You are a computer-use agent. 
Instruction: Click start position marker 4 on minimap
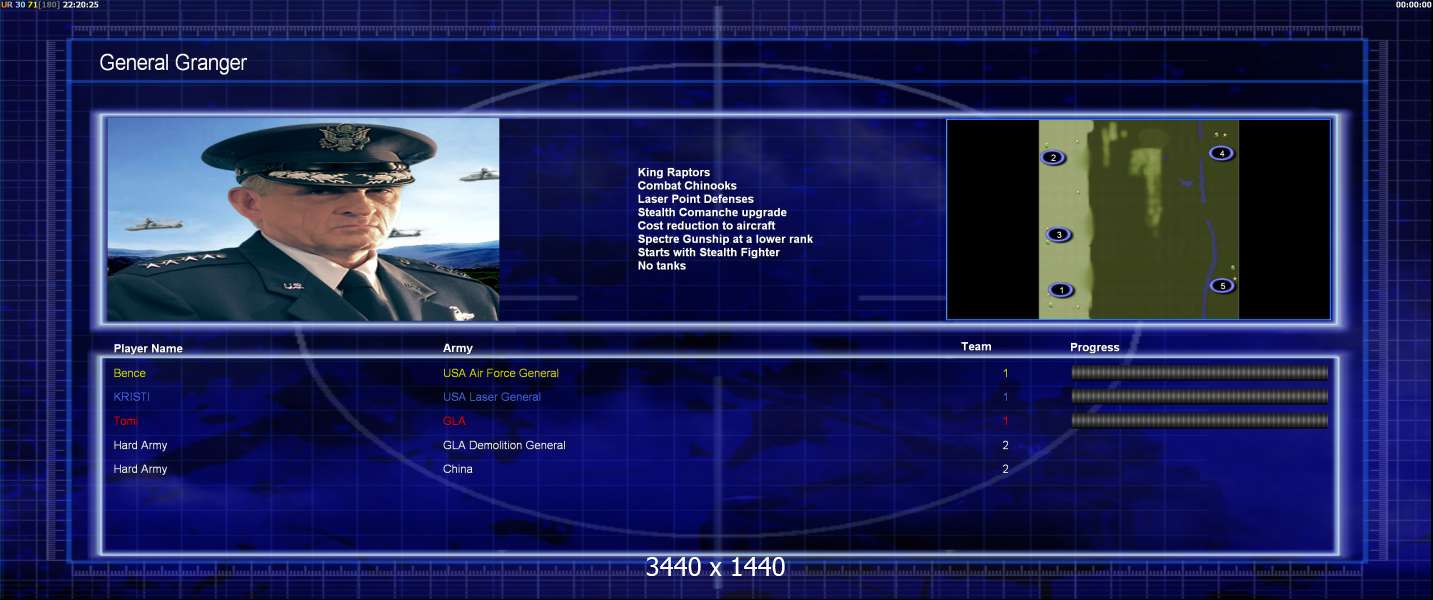point(1221,153)
